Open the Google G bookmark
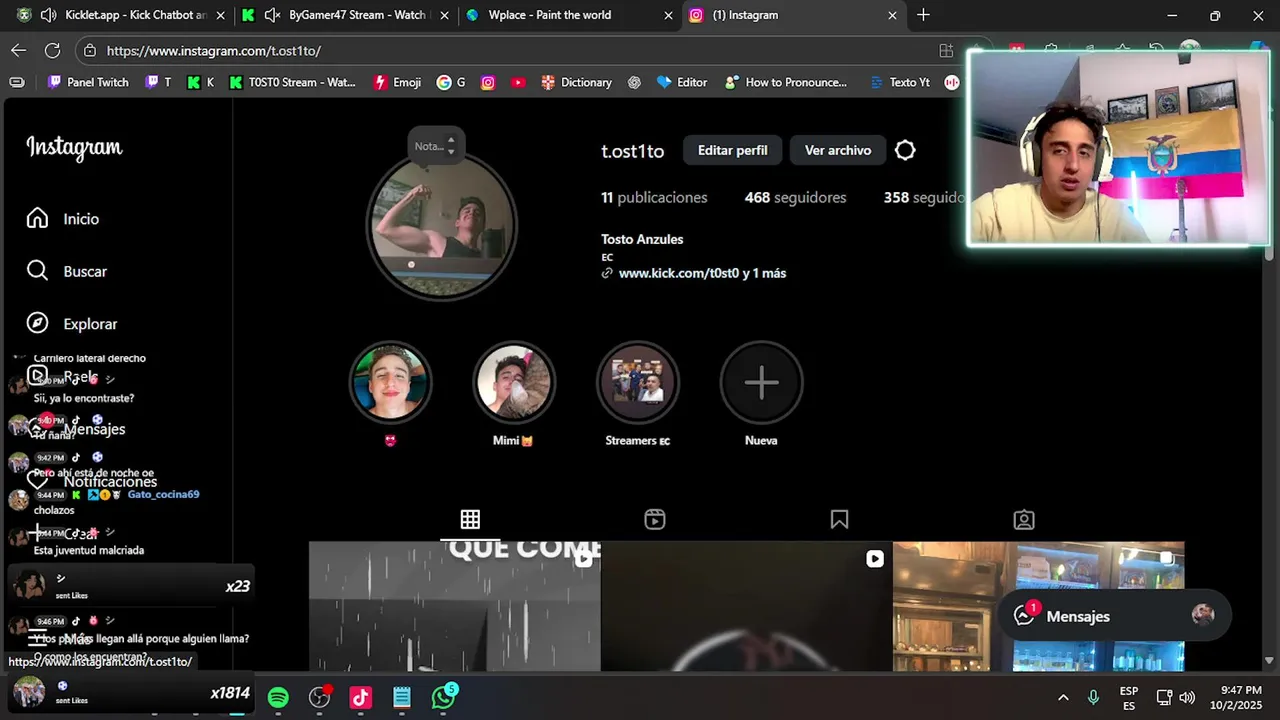 coord(451,83)
